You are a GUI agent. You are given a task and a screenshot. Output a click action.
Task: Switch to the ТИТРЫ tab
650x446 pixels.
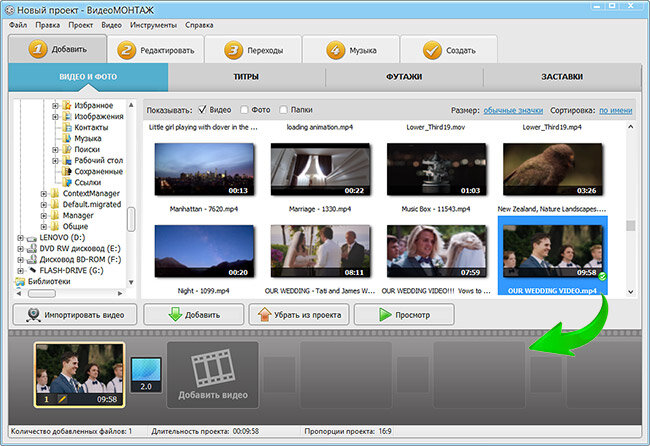pyautogui.click(x=246, y=77)
